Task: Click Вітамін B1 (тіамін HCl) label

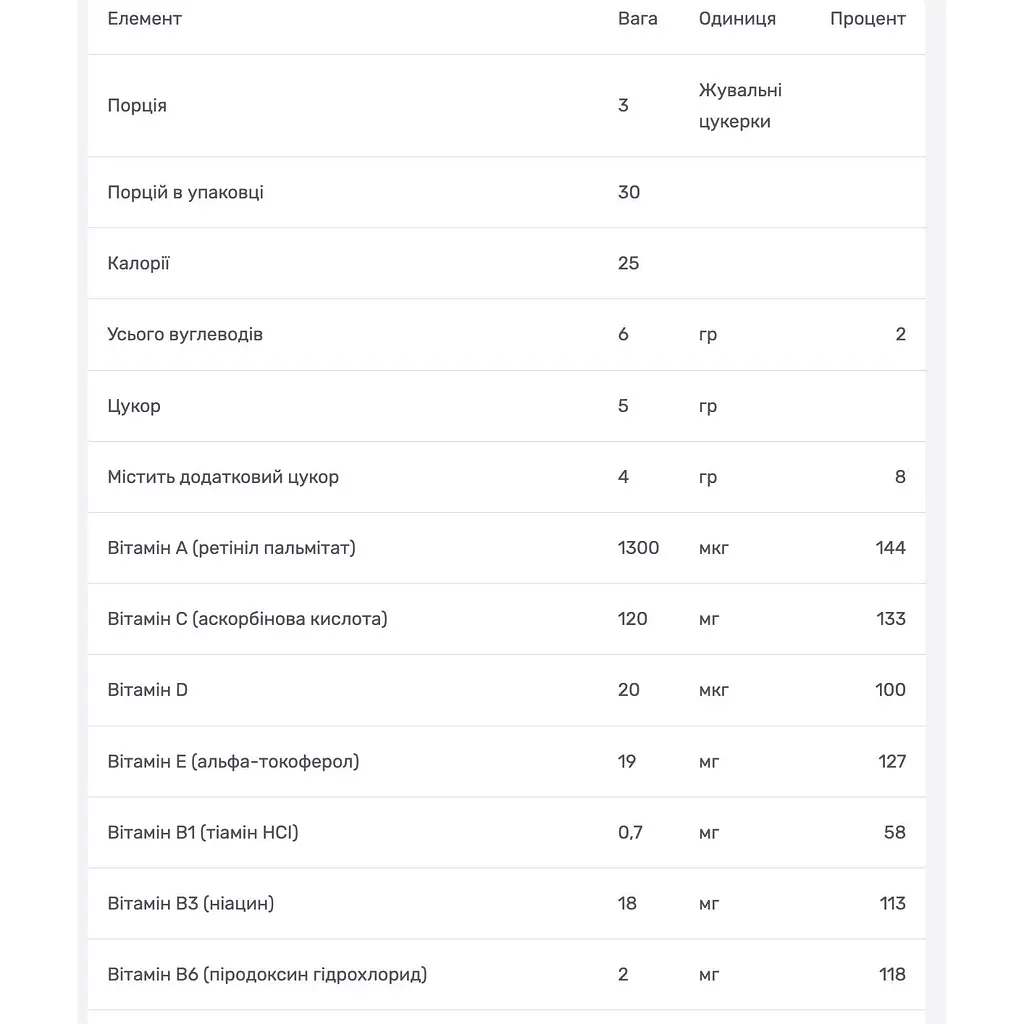Action: (203, 833)
